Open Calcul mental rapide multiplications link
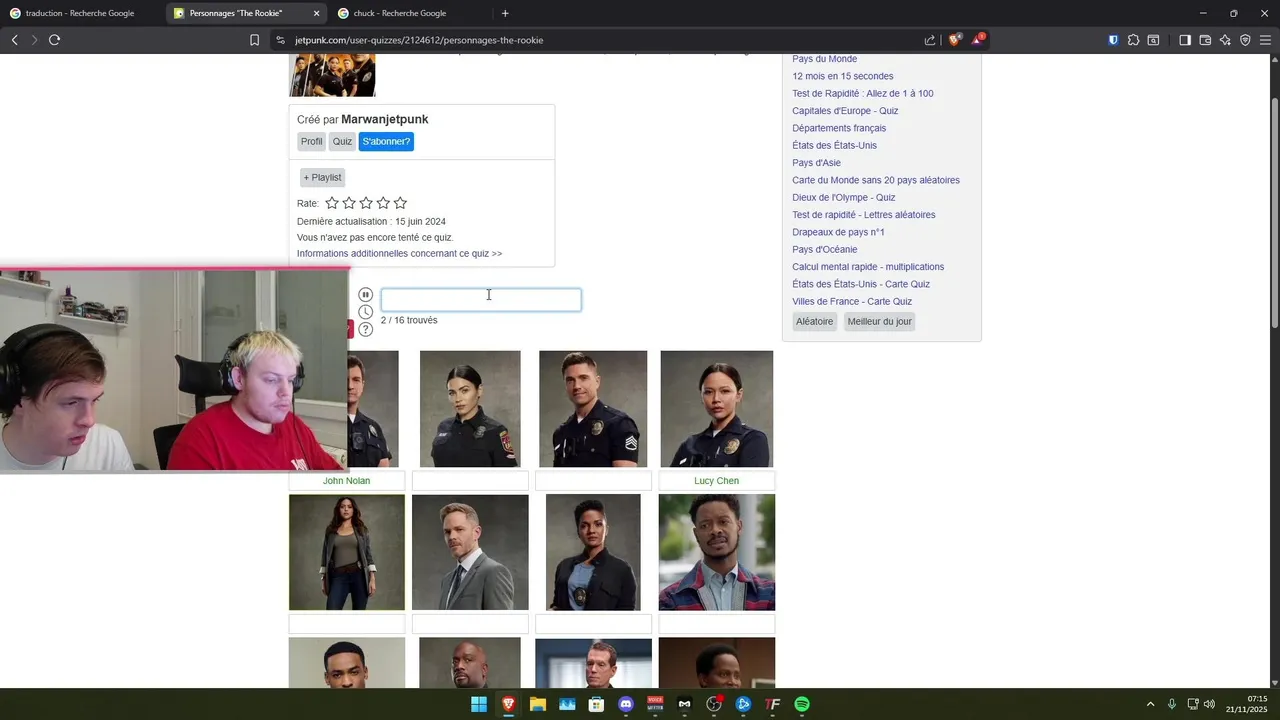Viewport: 1280px width, 720px height. coord(868,267)
